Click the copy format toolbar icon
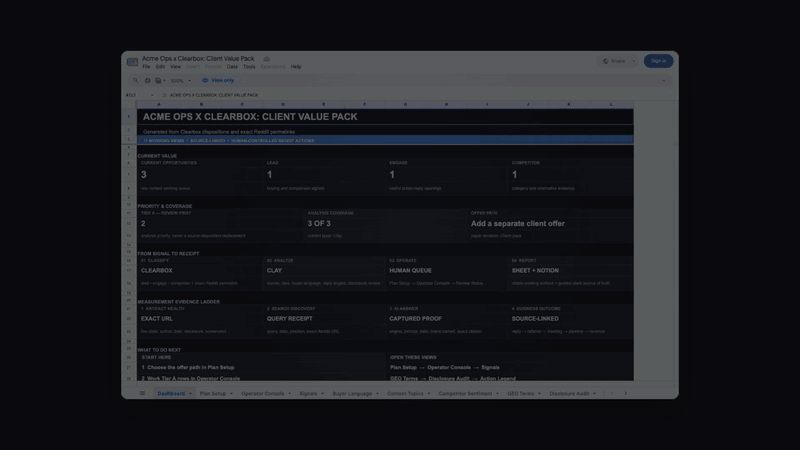Screen dimensions: 800x450 158,81
